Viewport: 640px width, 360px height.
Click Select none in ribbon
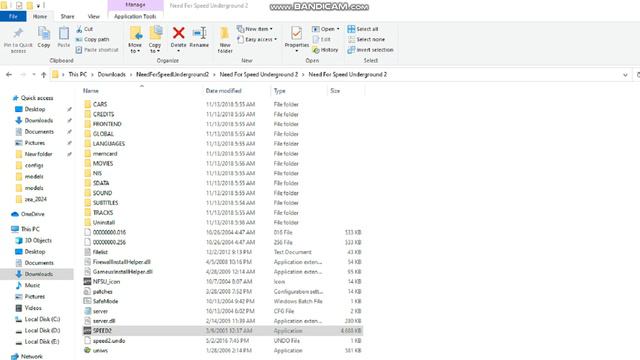(x=366, y=40)
